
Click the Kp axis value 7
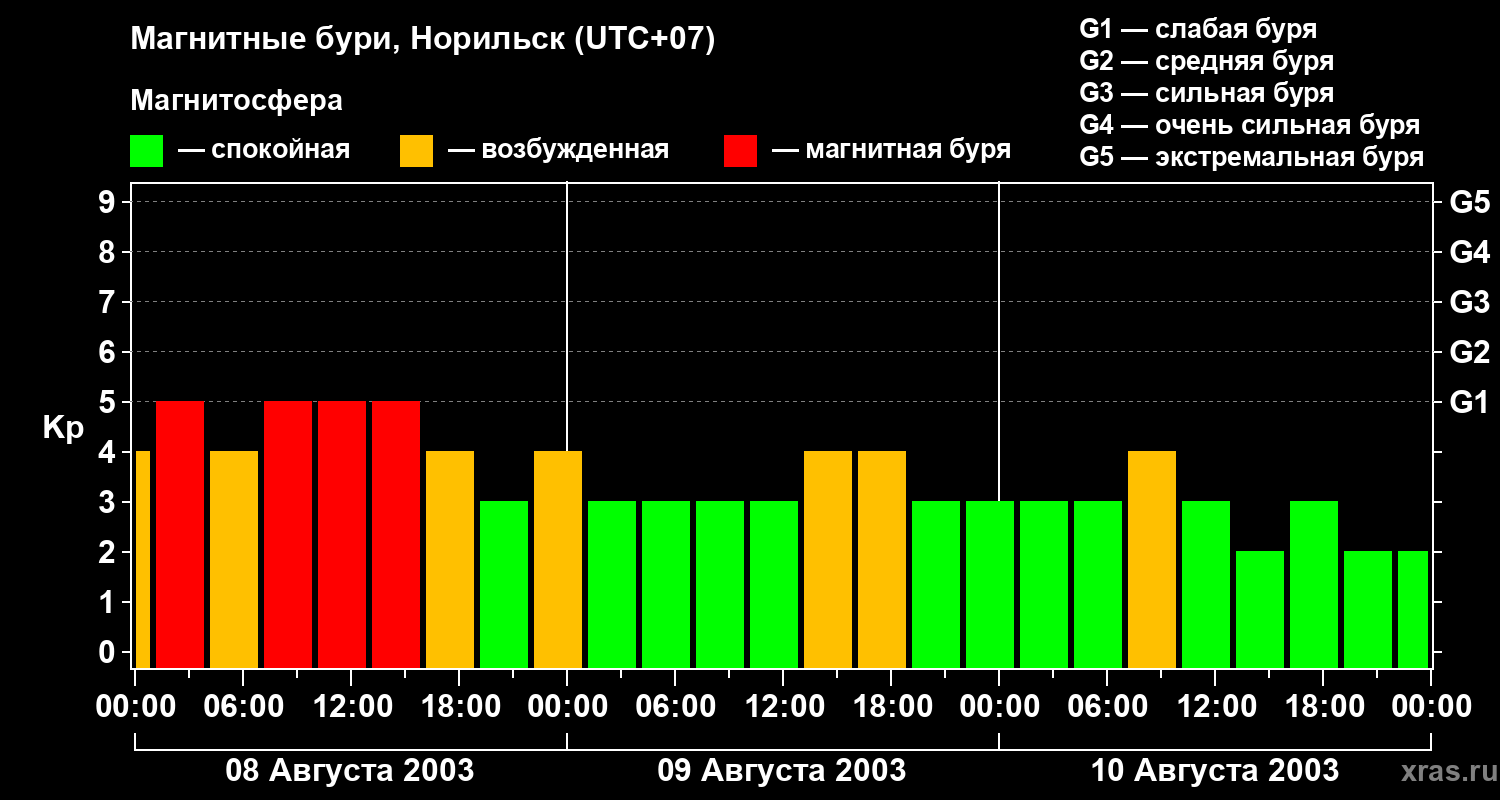[109, 302]
